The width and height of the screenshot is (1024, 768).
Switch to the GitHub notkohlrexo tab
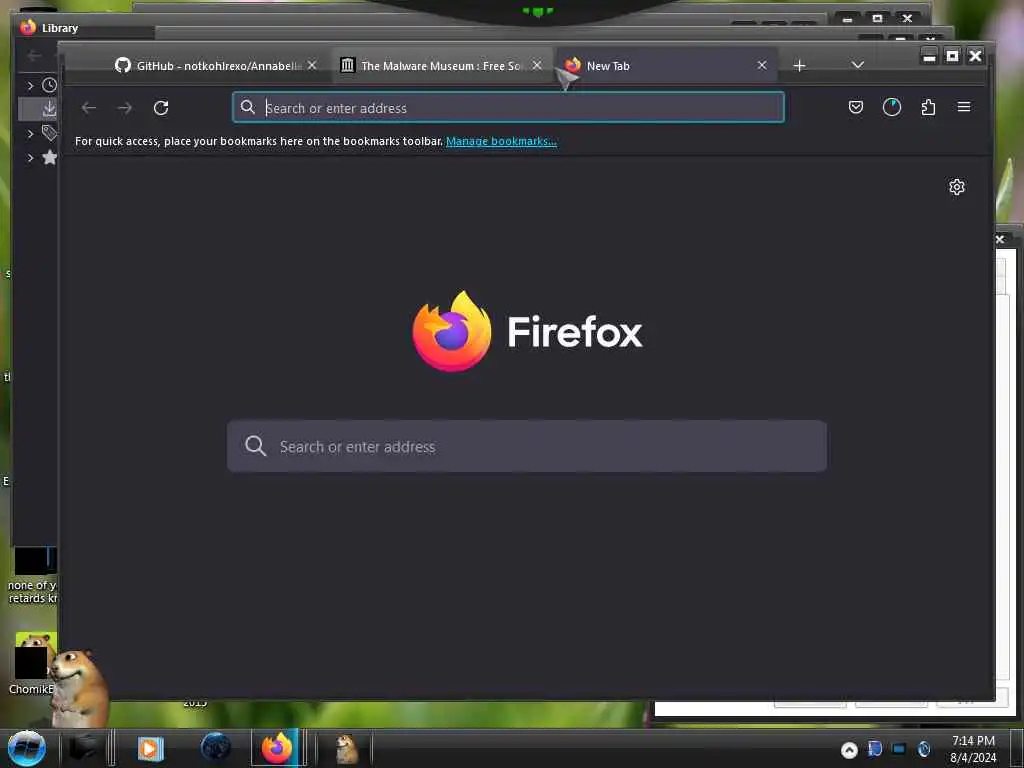coord(216,65)
